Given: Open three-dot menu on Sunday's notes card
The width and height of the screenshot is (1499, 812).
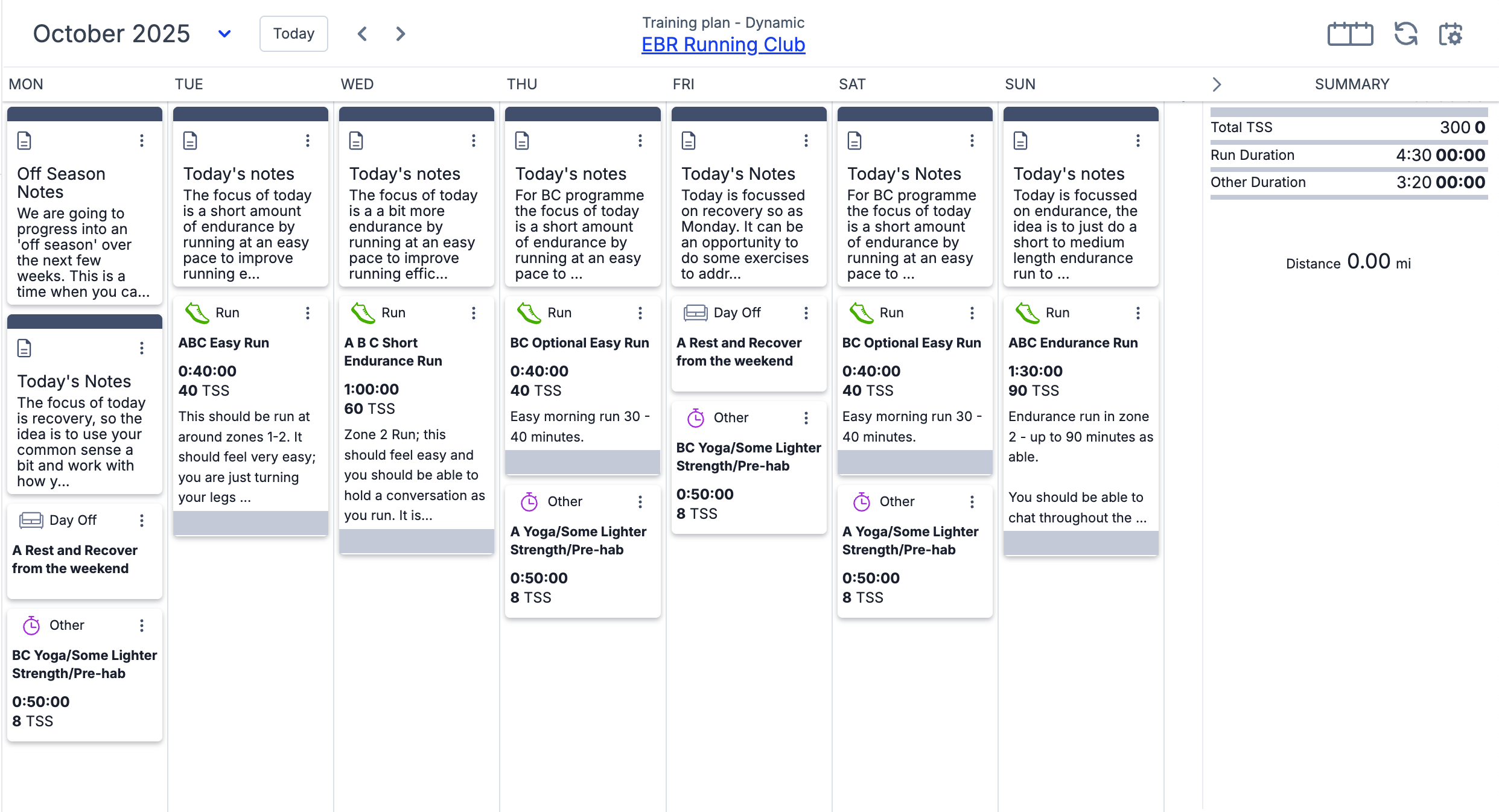Looking at the screenshot, I should point(1138,141).
